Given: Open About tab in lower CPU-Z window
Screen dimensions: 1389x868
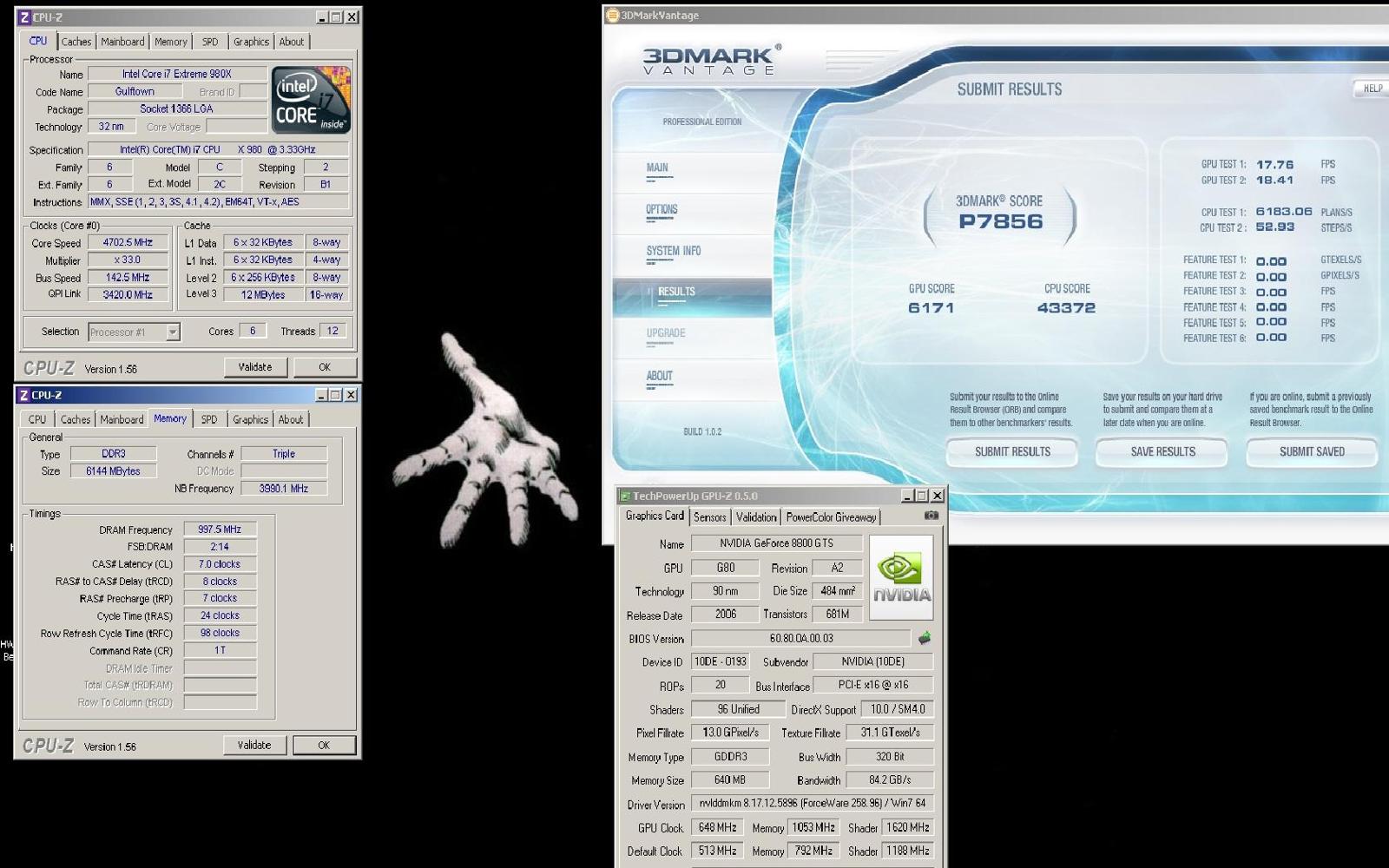Looking at the screenshot, I should [291, 419].
